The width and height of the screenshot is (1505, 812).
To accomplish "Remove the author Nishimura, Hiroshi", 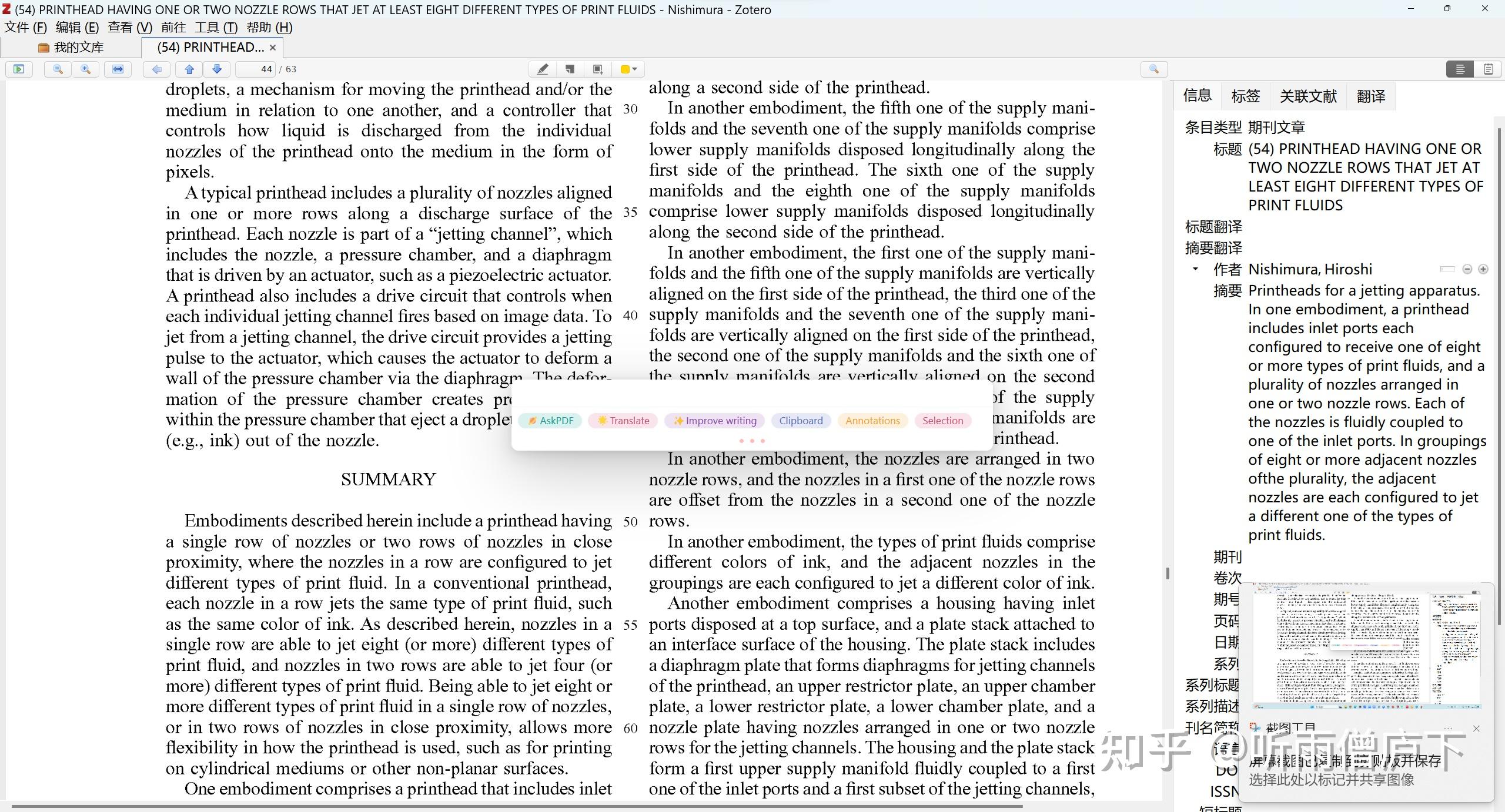I will click(x=1467, y=269).
